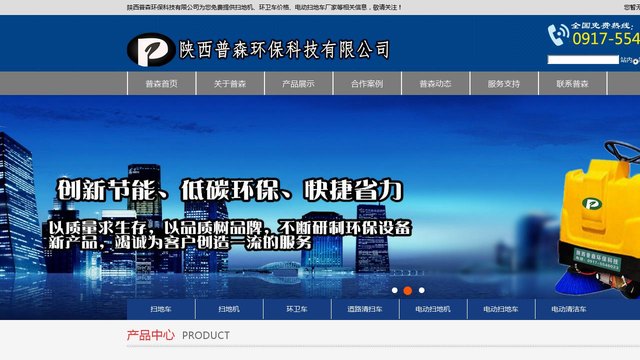Open the 扫地车 category link
Screen dimensions: 640x360
coord(161,309)
